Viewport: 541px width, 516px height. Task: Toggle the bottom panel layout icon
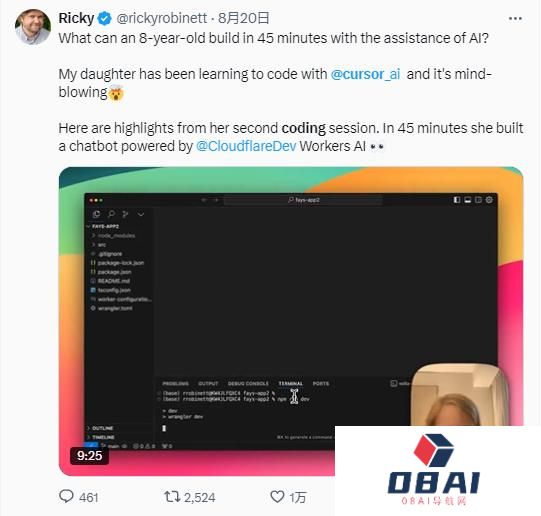click(468, 200)
